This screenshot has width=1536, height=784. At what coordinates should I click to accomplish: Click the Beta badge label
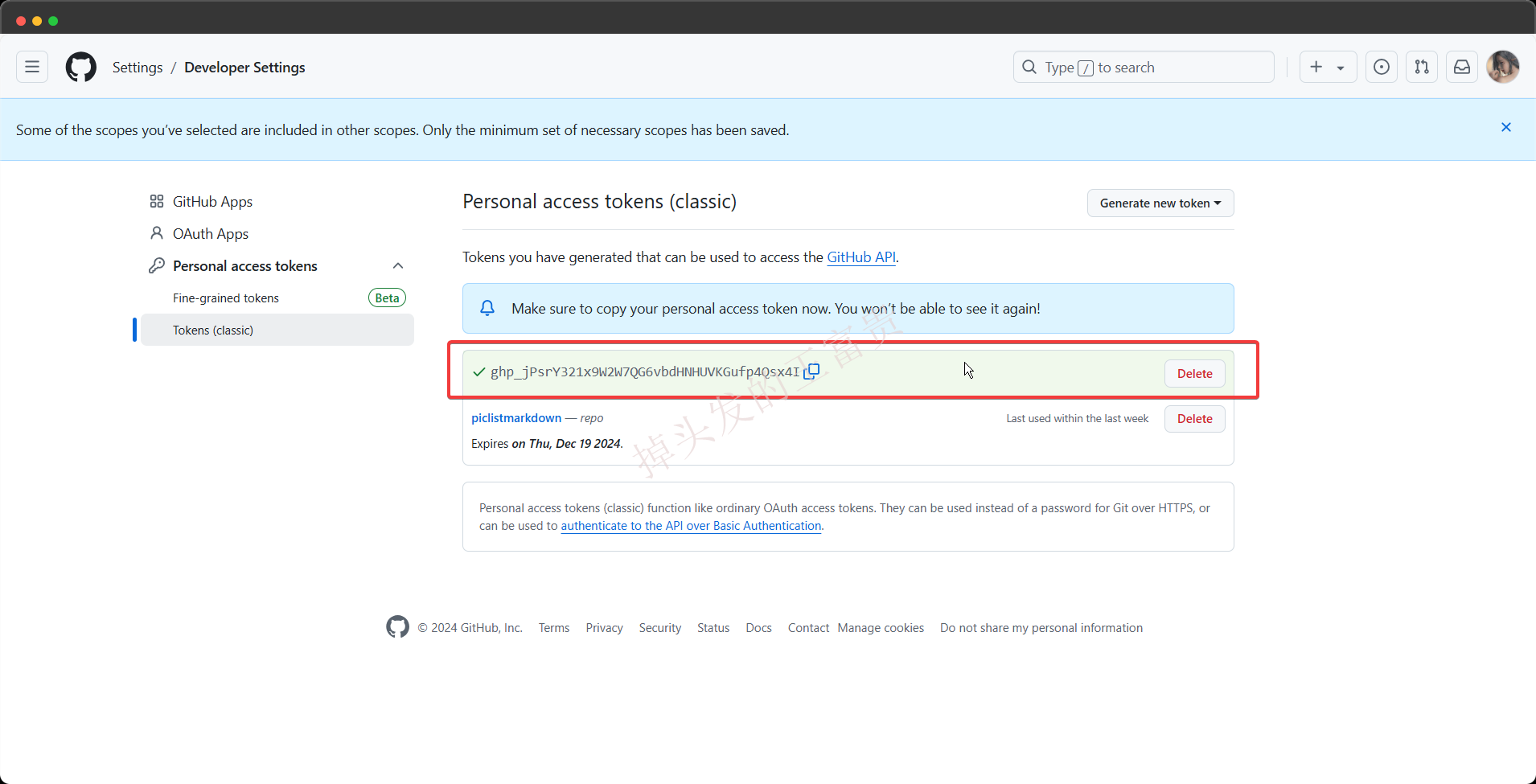[x=387, y=298]
